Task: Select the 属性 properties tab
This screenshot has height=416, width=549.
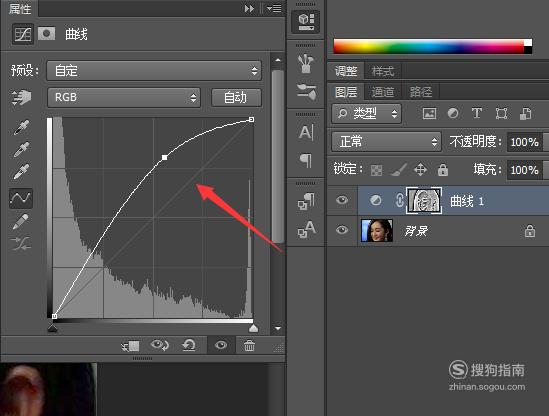Action: point(20,8)
